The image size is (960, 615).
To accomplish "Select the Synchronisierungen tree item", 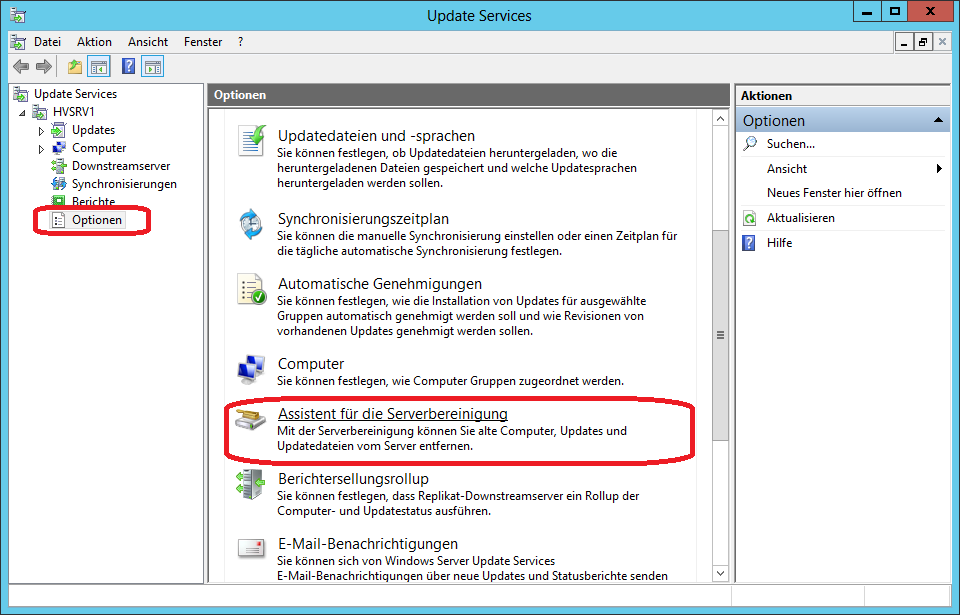I will 124,184.
